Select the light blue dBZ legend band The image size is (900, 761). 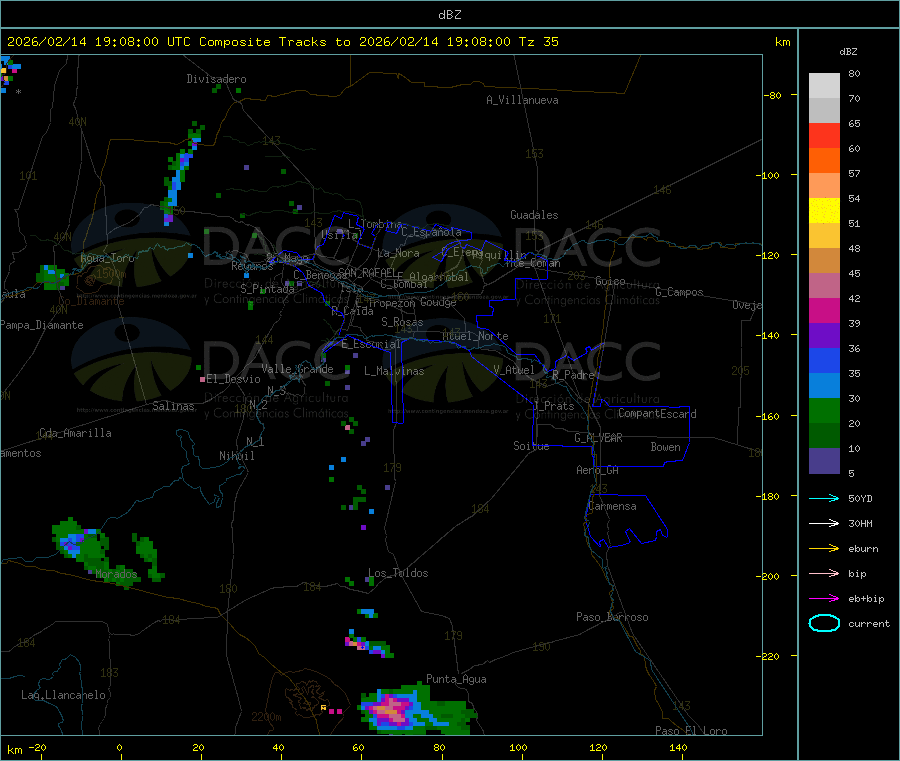[x=824, y=386]
